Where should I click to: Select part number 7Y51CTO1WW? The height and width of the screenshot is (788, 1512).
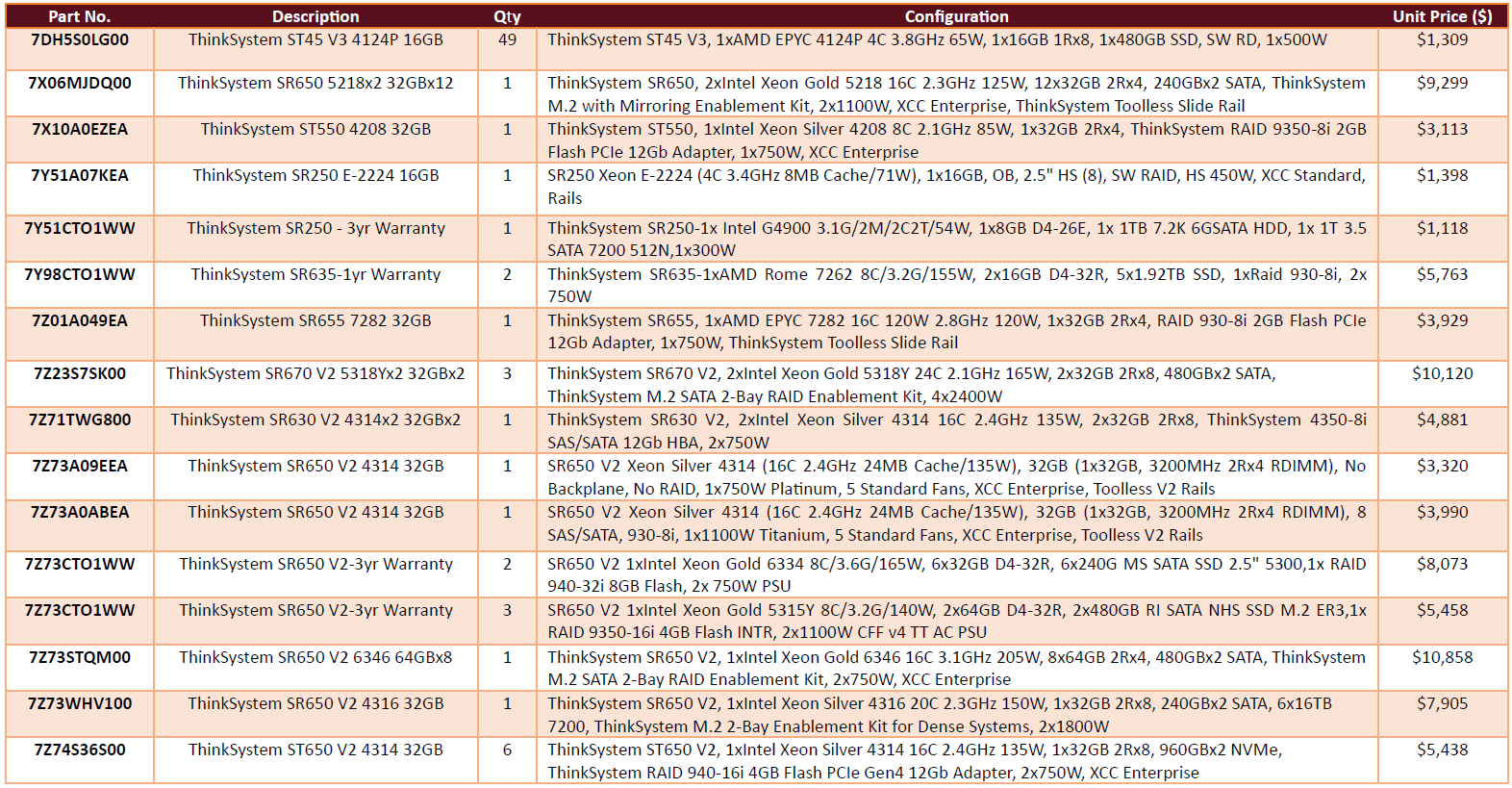[x=80, y=228]
